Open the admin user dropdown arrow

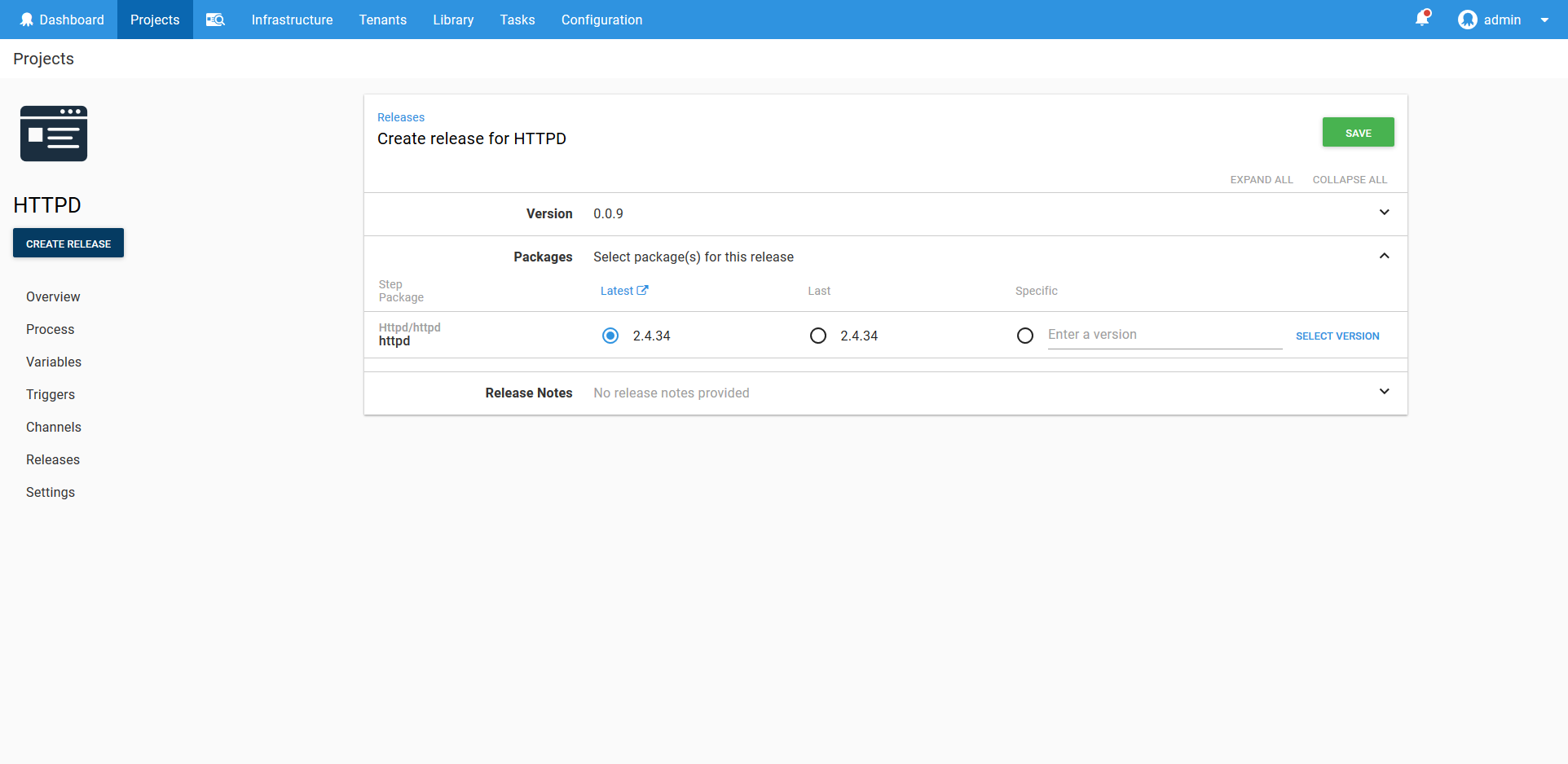point(1544,20)
